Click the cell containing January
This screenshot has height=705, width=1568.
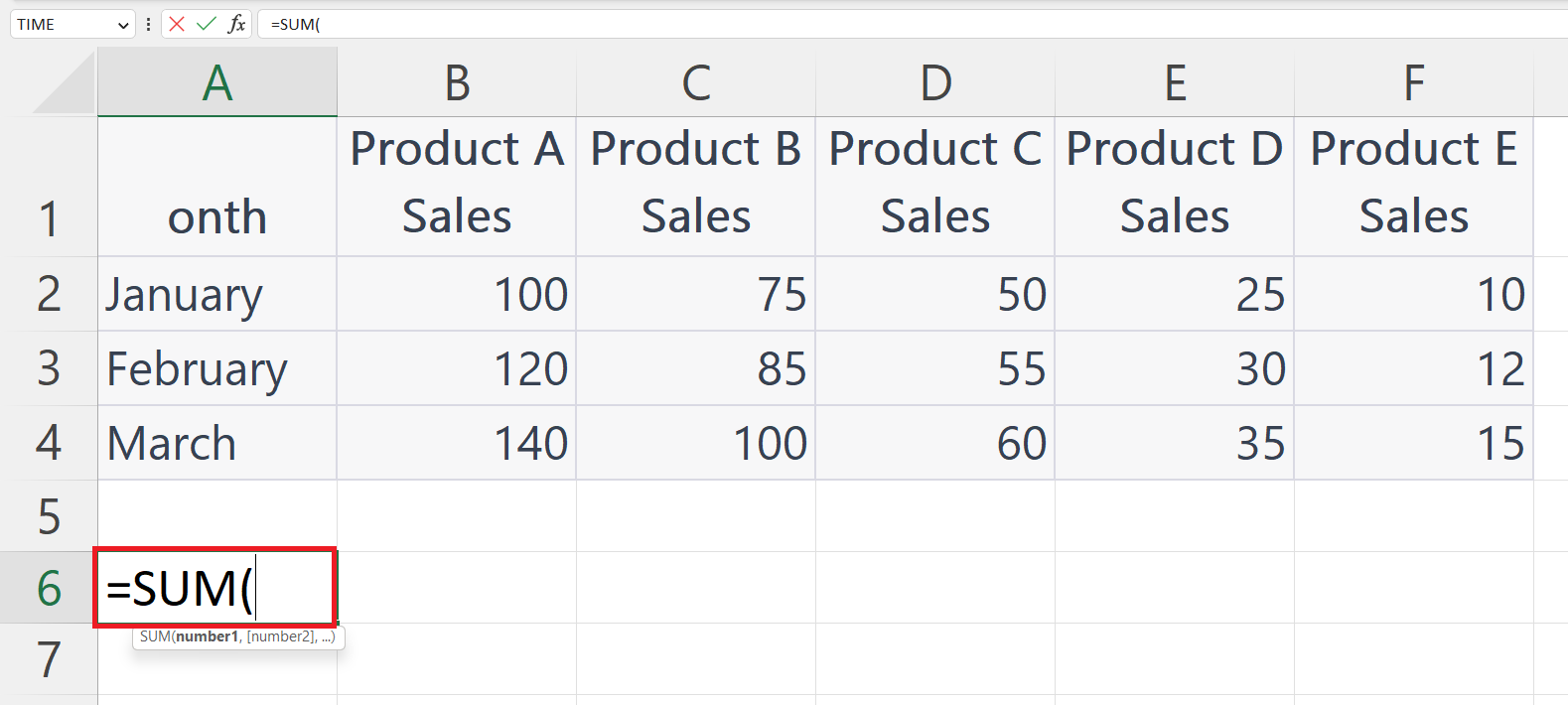216,294
